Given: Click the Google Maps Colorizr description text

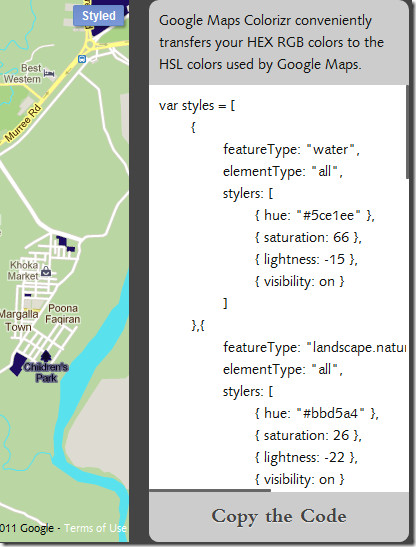Looking at the screenshot, I should [x=272, y=43].
